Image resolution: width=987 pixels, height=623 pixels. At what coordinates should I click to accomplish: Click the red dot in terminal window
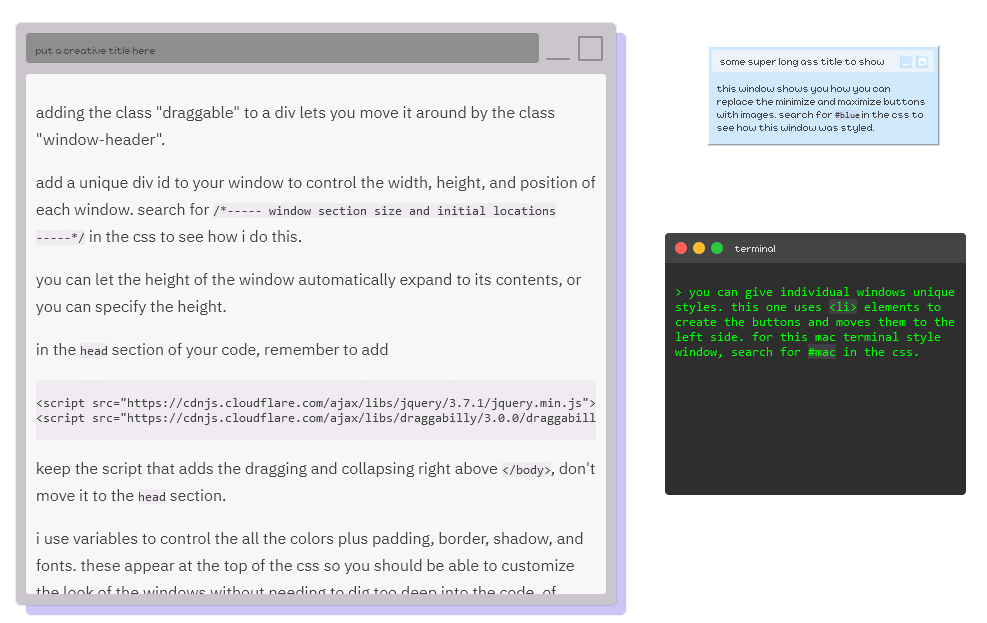tap(681, 248)
